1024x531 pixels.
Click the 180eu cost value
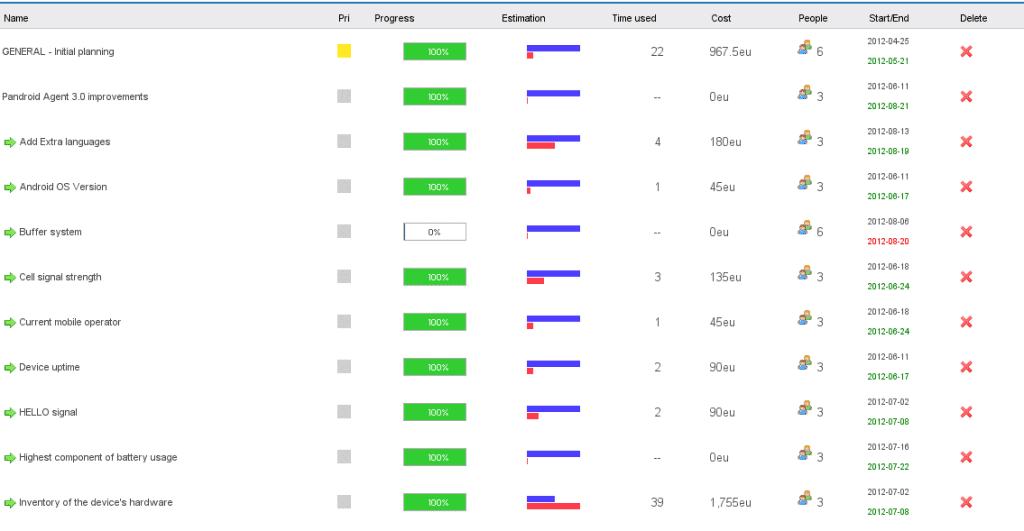pyautogui.click(x=726, y=142)
